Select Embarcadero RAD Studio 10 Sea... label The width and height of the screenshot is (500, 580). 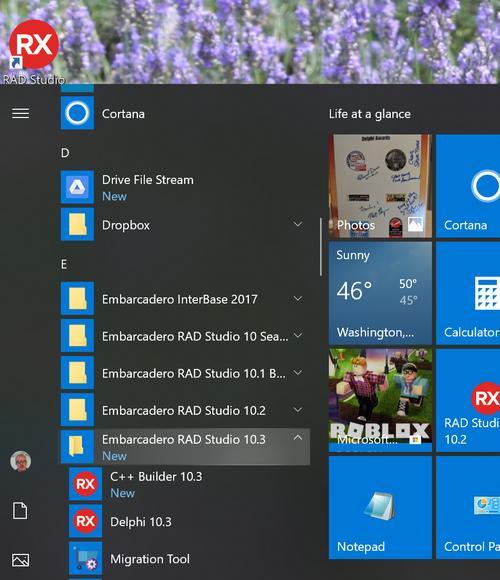click(x=195, y=336)
